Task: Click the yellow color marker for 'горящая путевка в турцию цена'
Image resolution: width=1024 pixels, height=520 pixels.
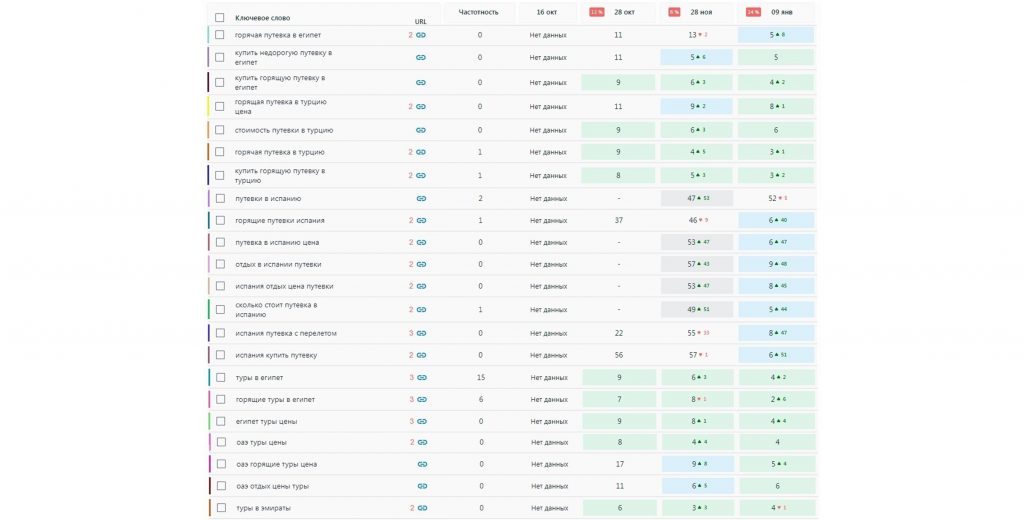Action: tap(208, 106)
